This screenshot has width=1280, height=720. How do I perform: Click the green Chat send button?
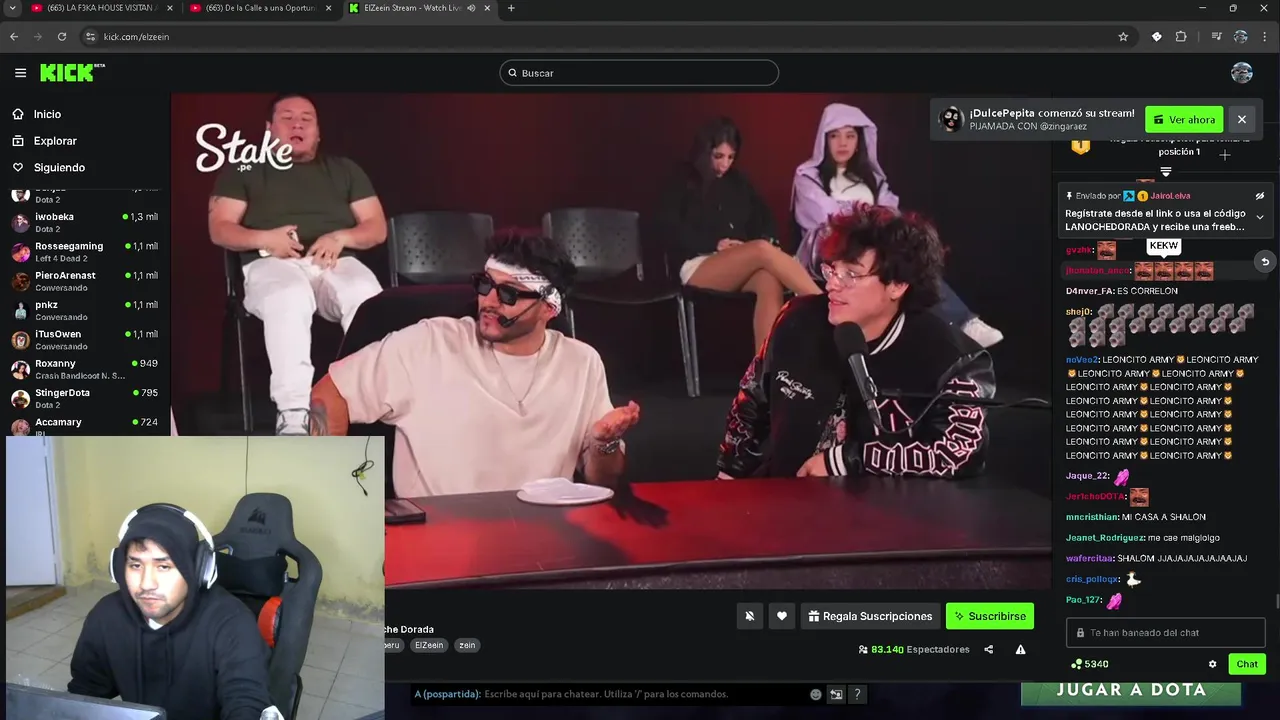(1247, 664)
